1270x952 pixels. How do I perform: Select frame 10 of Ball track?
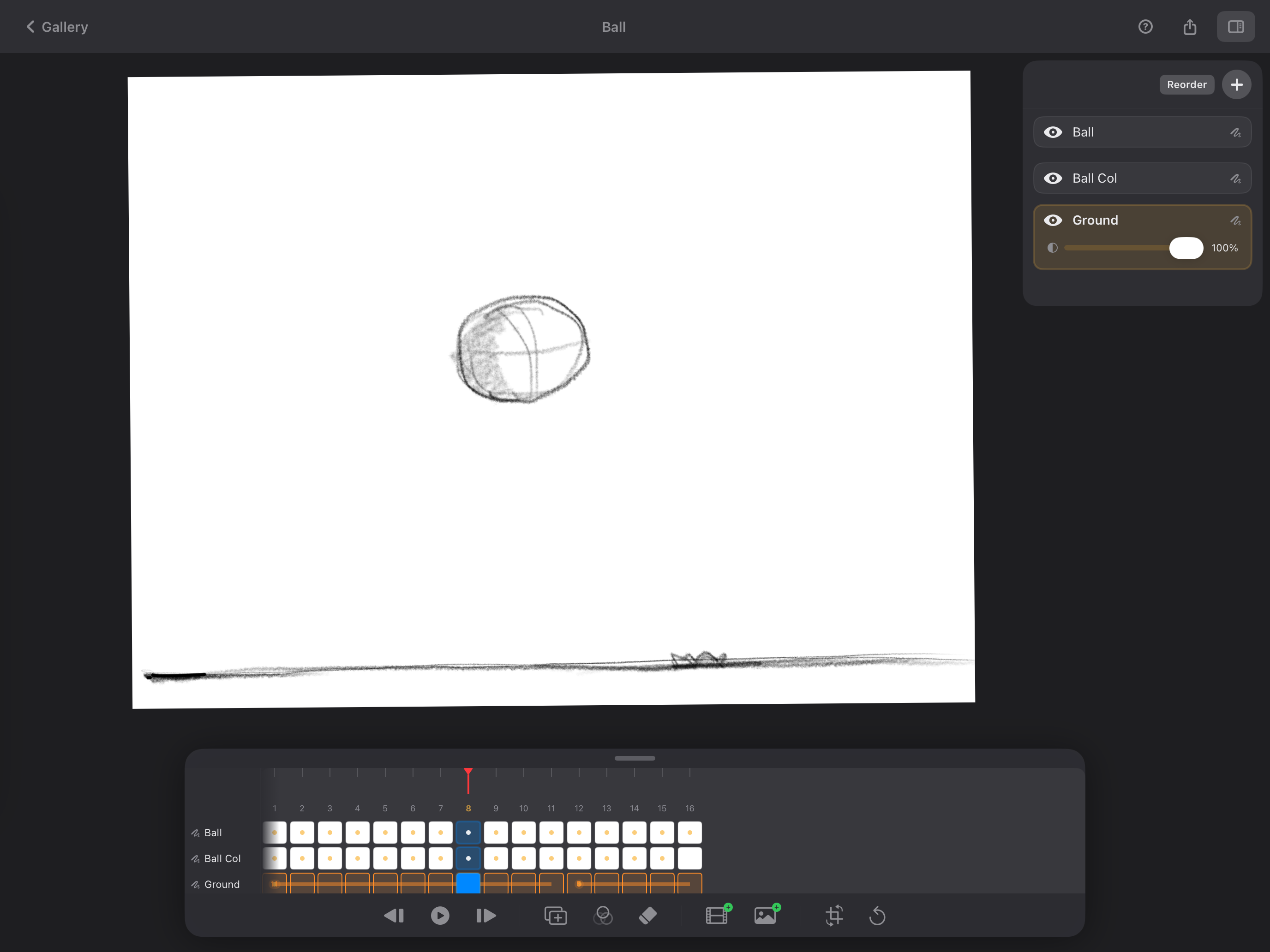click(x=524, y=833)
